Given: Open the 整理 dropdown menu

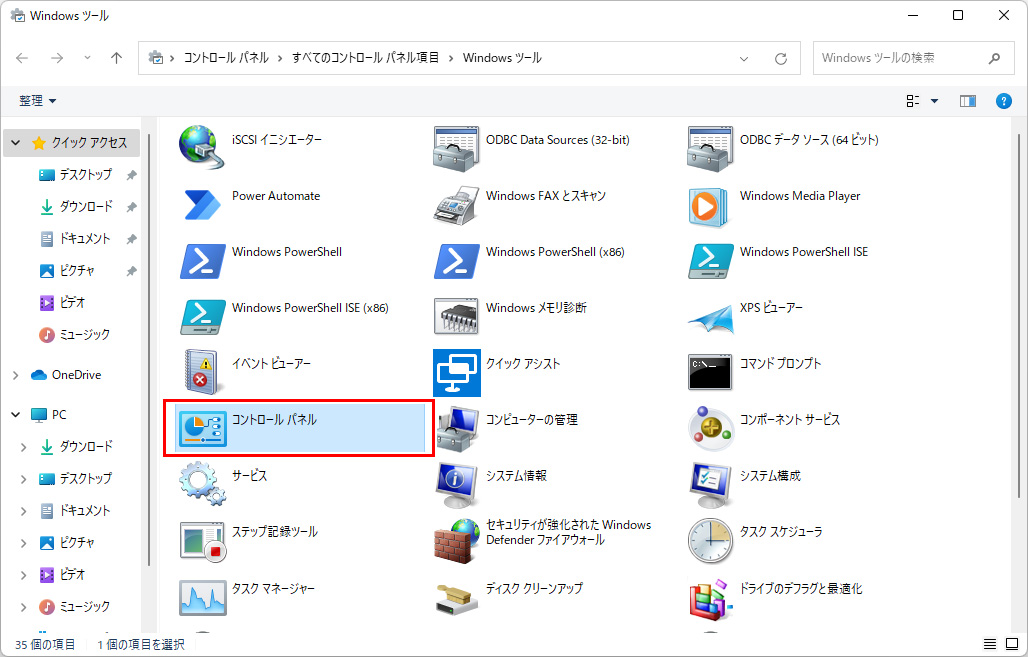Looking at the screenshot, I should [37, 101].
